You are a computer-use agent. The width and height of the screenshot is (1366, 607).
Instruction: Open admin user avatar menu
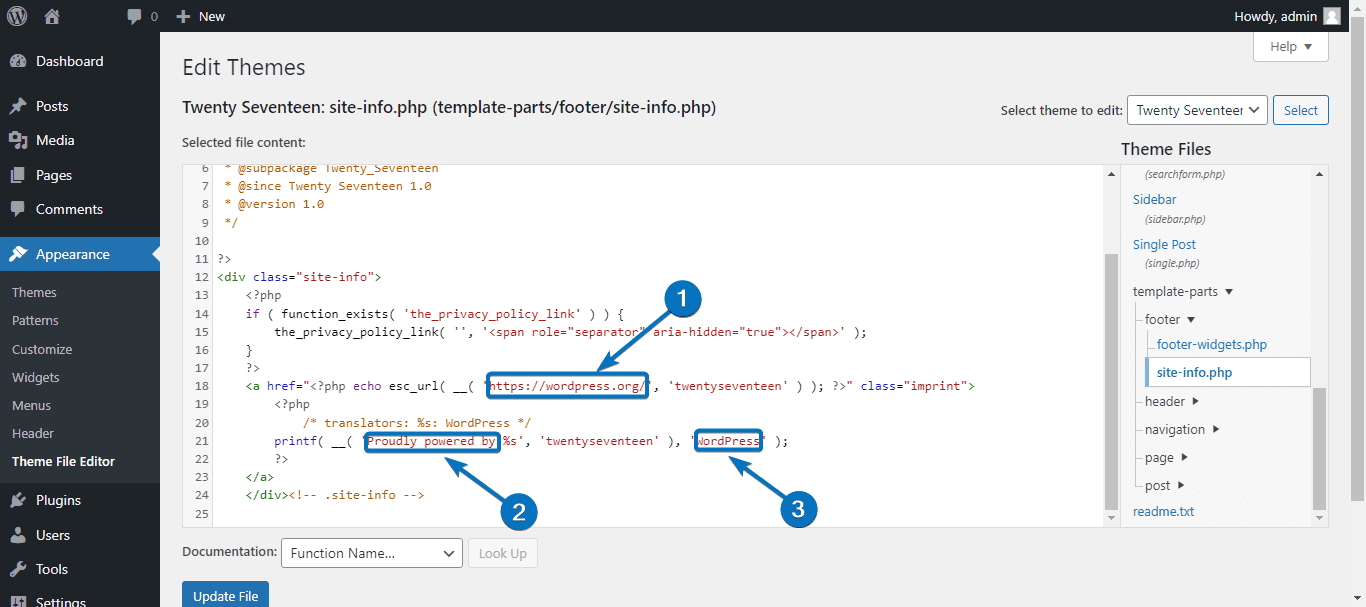pos(1331,16)
